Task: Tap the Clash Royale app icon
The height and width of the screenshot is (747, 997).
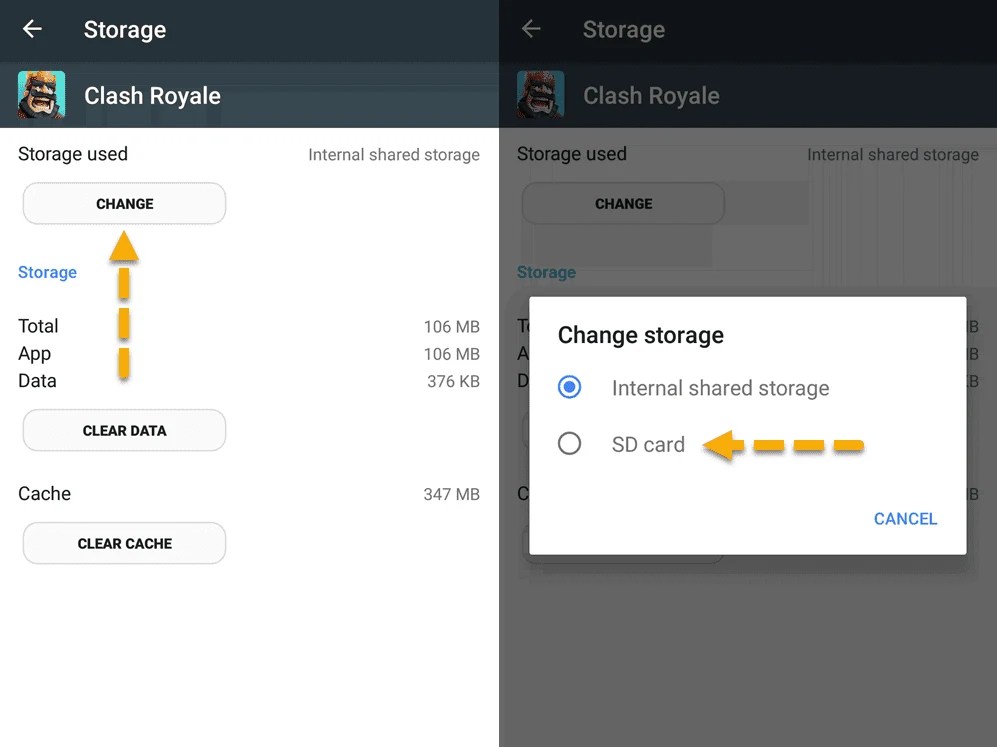Action: click(40, 96)
